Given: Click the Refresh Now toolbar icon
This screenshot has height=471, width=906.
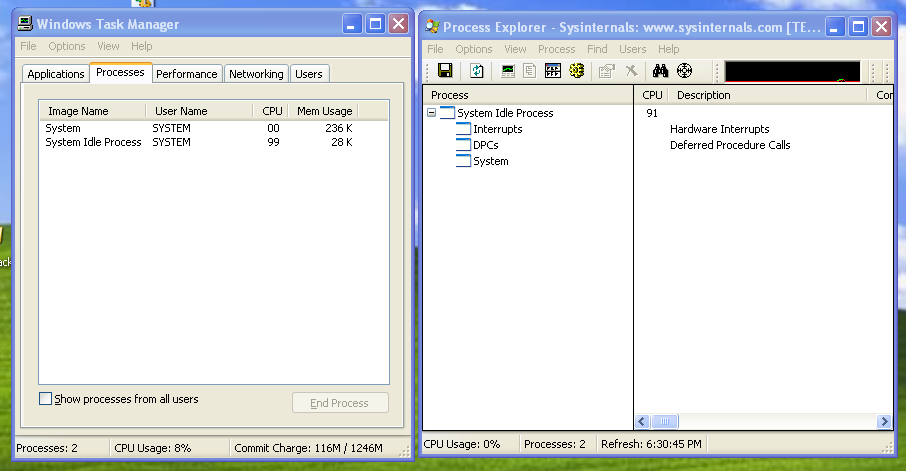Looking at the screenshot, I should (x=477, y=71).
